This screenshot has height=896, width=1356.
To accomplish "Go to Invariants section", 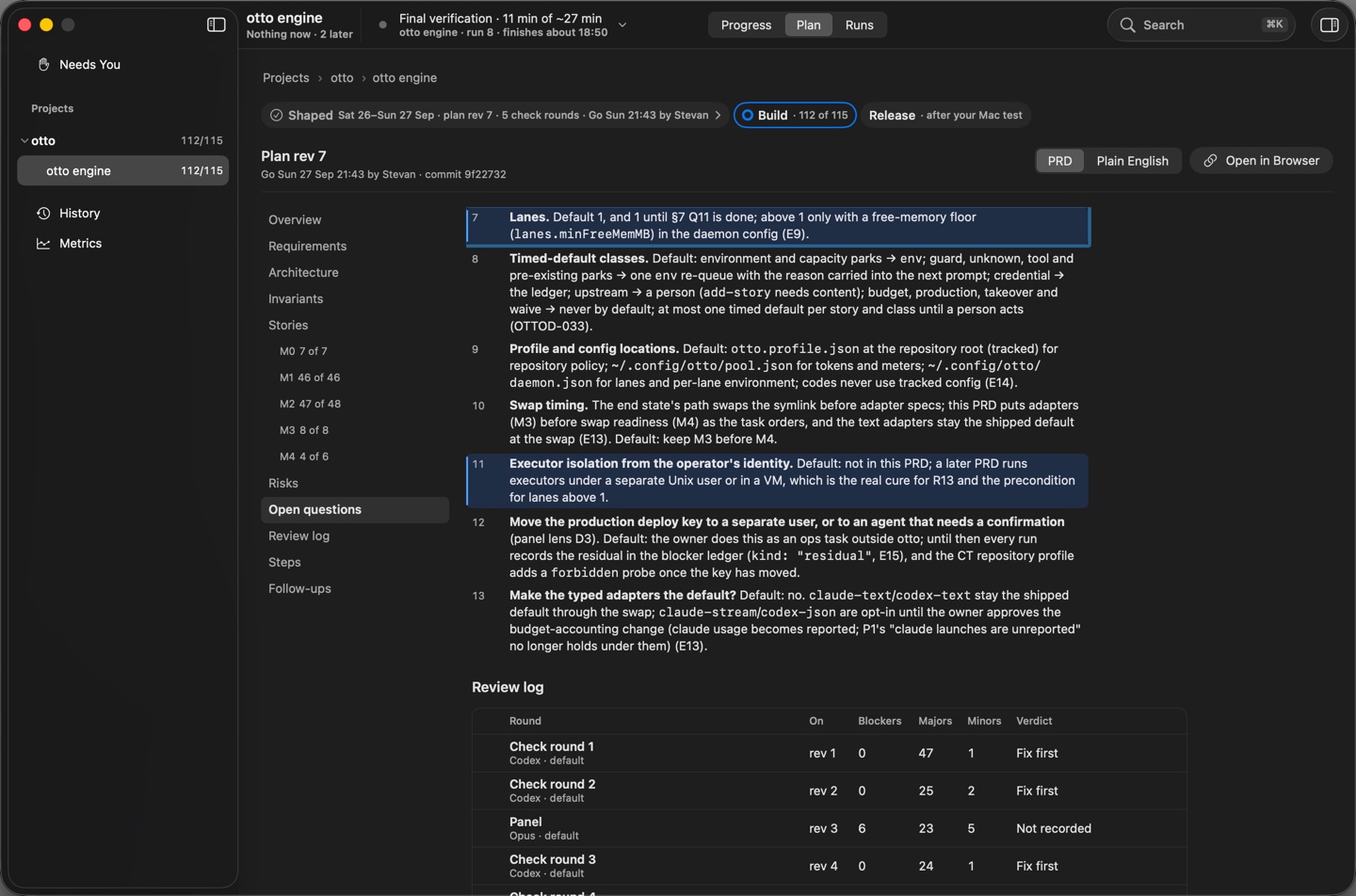I will [296, 298].
